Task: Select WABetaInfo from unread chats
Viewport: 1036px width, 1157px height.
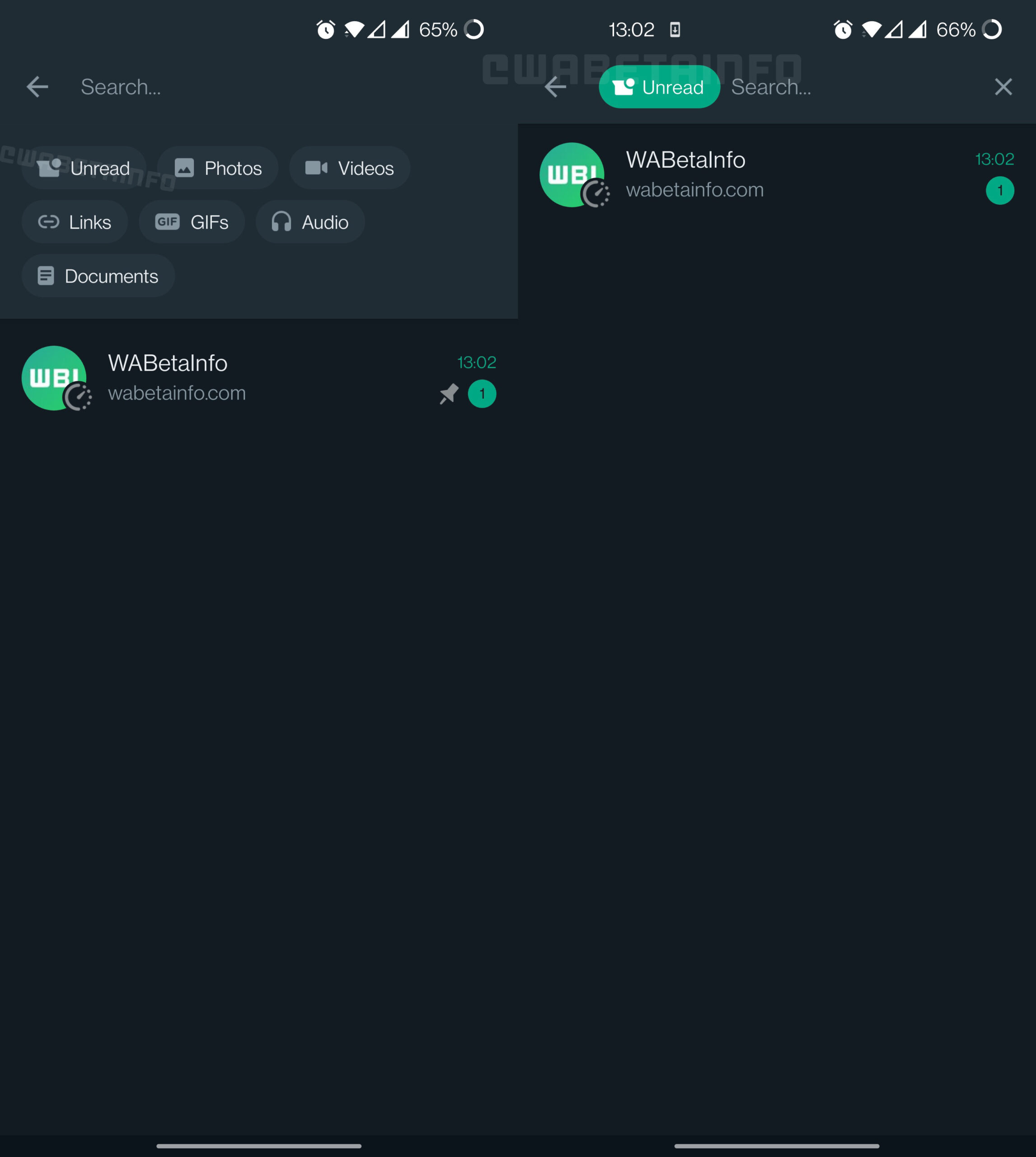Action: [779, 173]
